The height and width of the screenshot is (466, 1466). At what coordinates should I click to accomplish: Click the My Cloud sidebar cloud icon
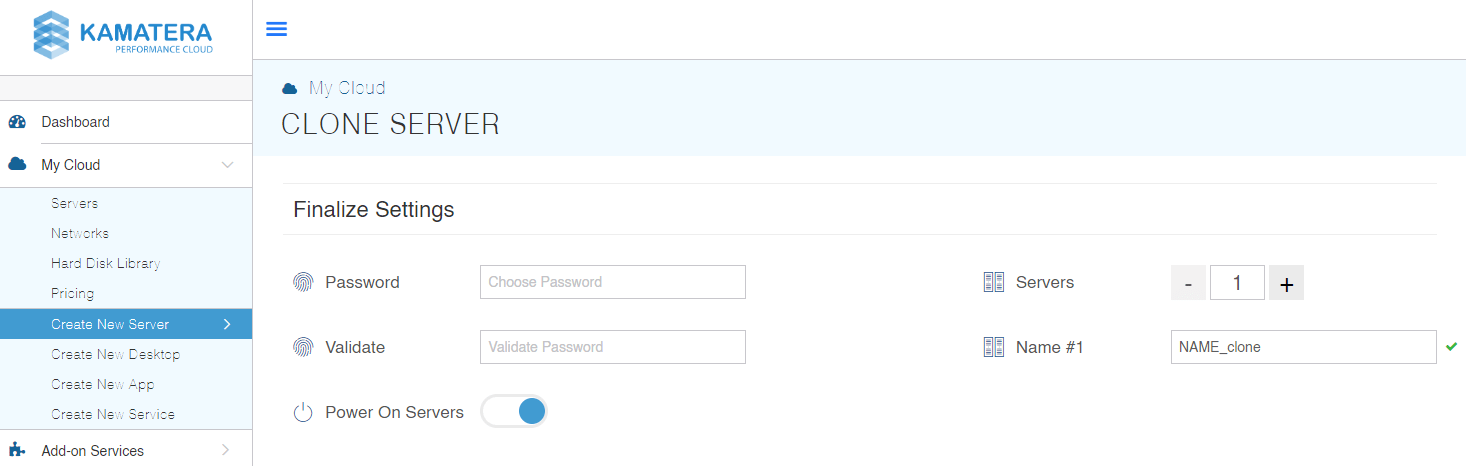point(17,165)
